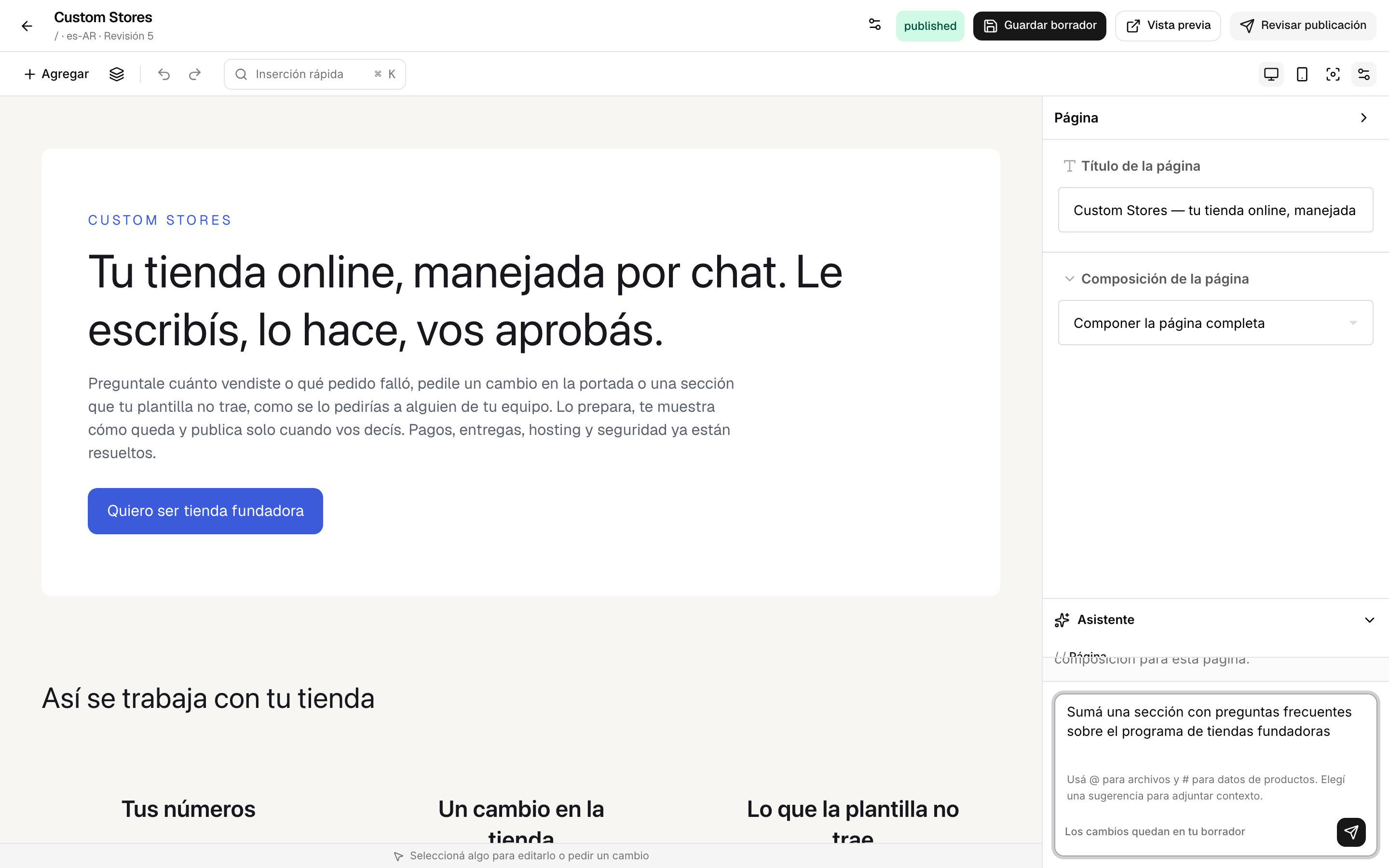
Task: Select heading Así se trabaja con tu tienda
Action: pyautogui.click(x=208, y=699)
